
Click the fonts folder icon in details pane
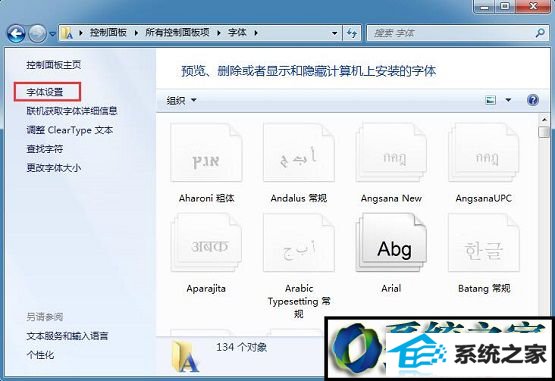[184, 356]
